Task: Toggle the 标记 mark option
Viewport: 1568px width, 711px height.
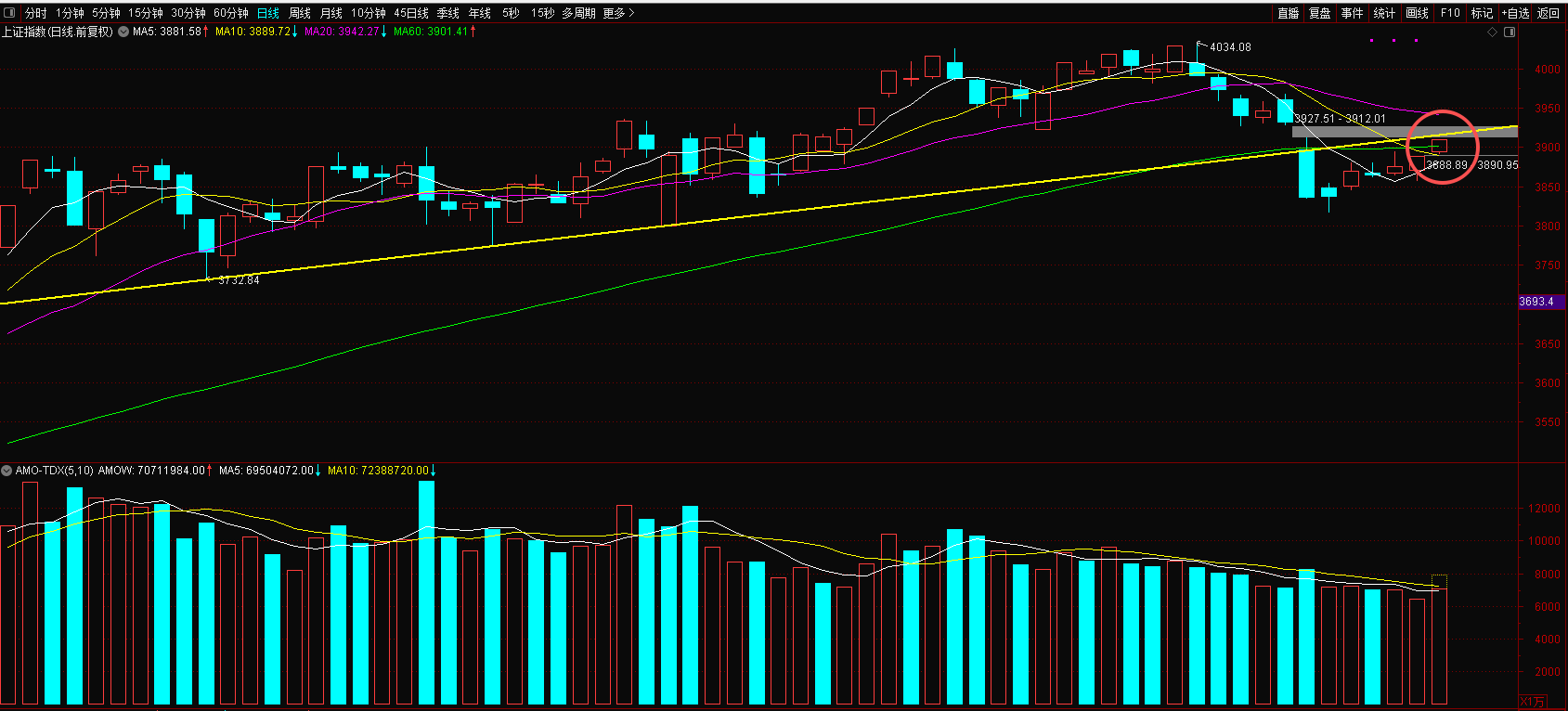Action: 1482,13
